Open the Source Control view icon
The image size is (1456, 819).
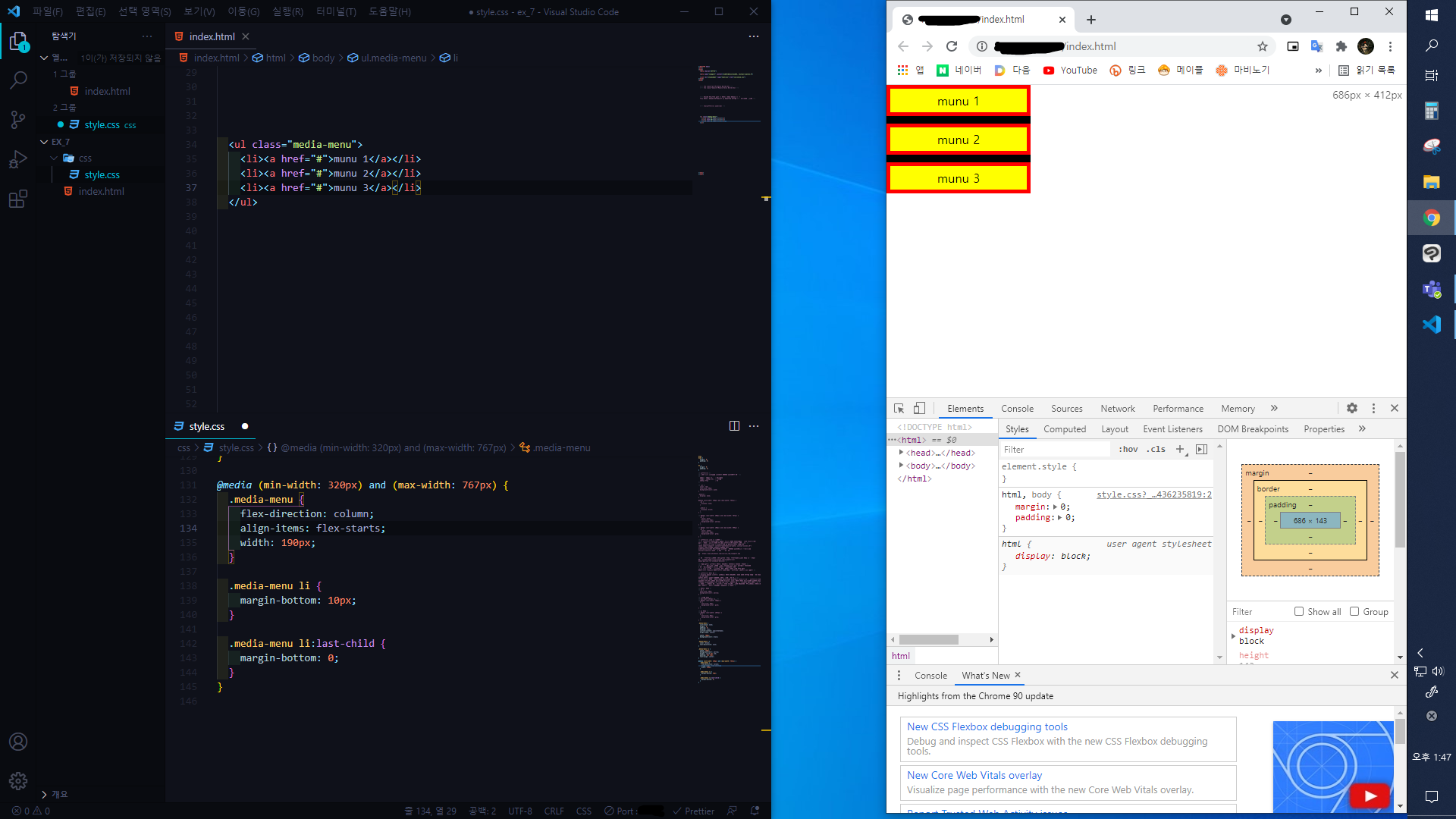tap(18, 120)
